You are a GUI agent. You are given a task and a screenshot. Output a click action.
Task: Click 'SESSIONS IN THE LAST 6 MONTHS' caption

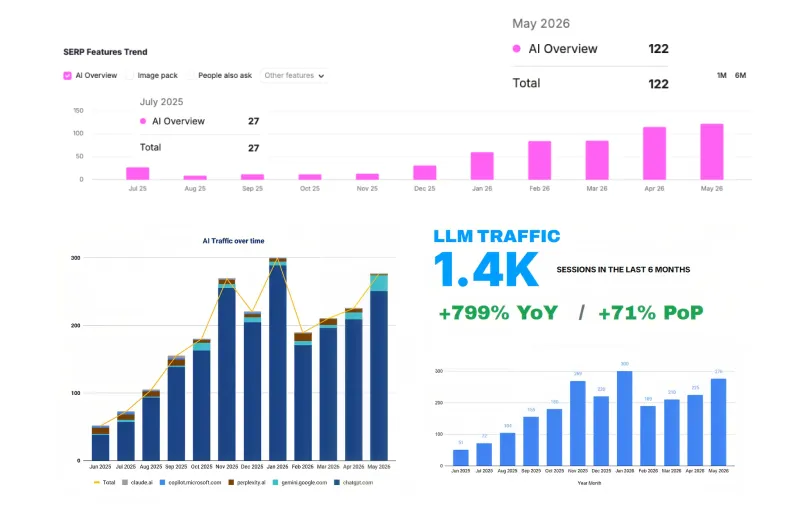(x=623, y=269)
